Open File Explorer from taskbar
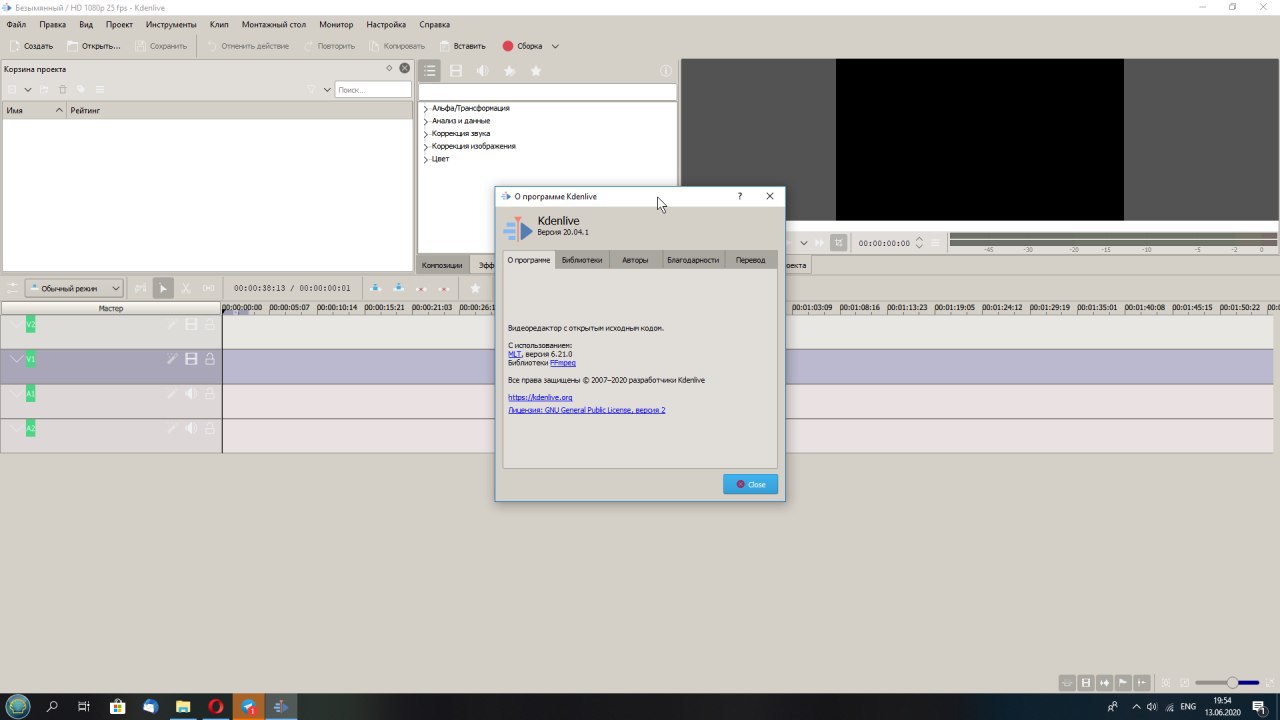Viewport: 1280px width, 720px height. (183, 706)
